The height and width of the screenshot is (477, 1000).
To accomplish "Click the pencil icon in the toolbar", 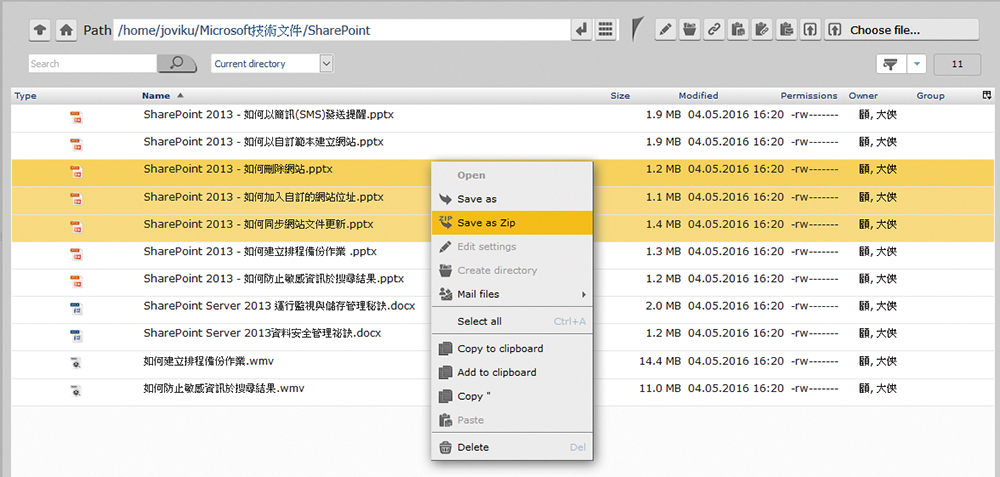I will pos(666,30).
